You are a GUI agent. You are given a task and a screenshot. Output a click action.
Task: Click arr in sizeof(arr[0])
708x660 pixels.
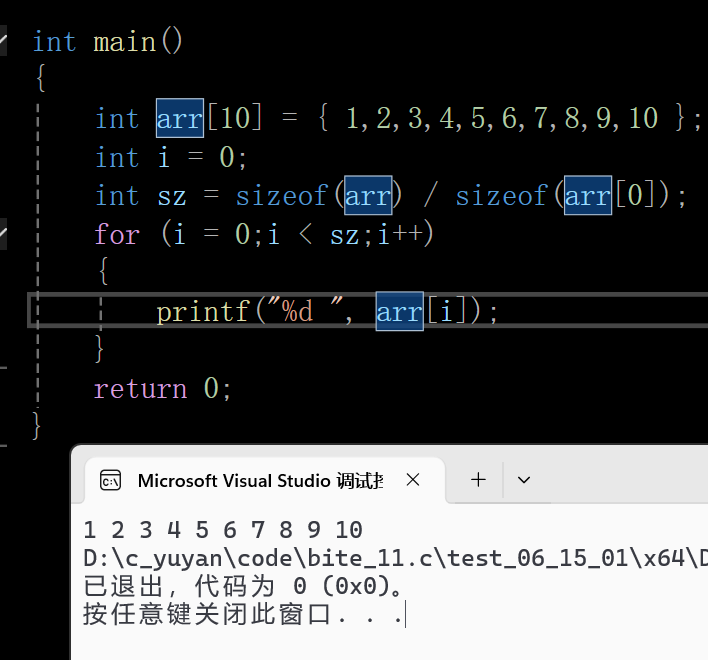point(588,195)
